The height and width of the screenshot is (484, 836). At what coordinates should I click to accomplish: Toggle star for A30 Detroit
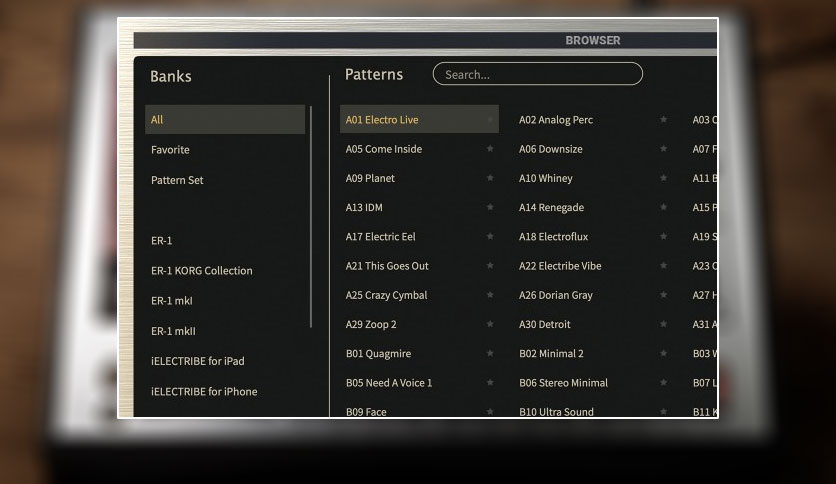(663, 324)
